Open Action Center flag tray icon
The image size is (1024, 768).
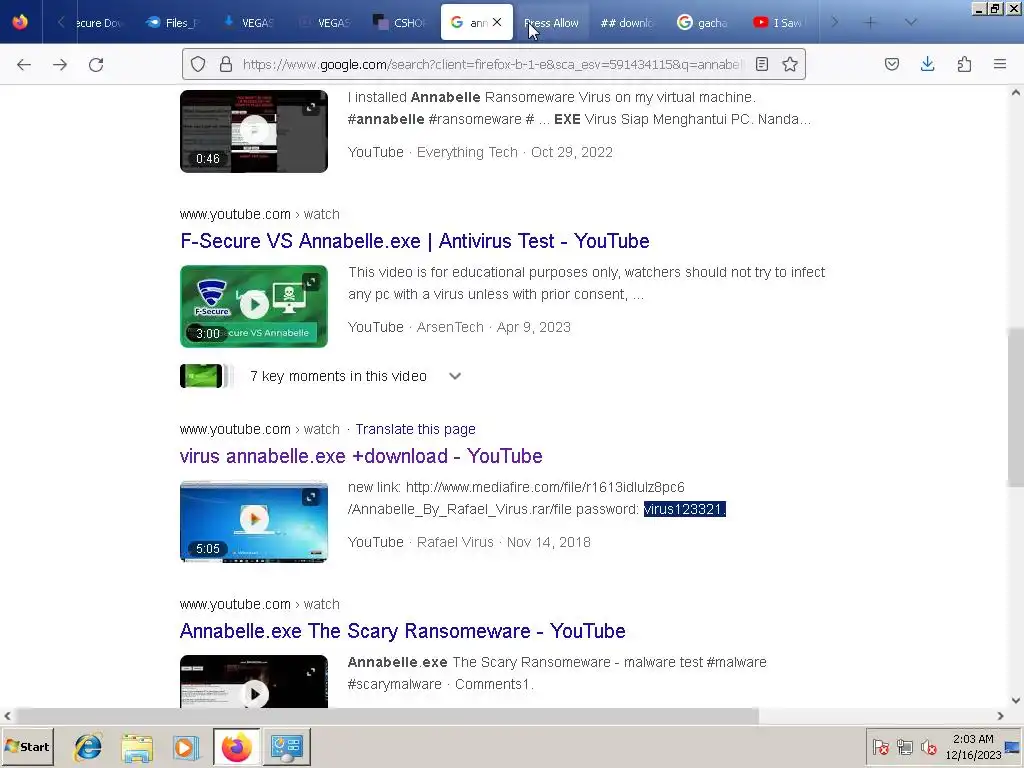pyautogui.click(x=880, y=746)
